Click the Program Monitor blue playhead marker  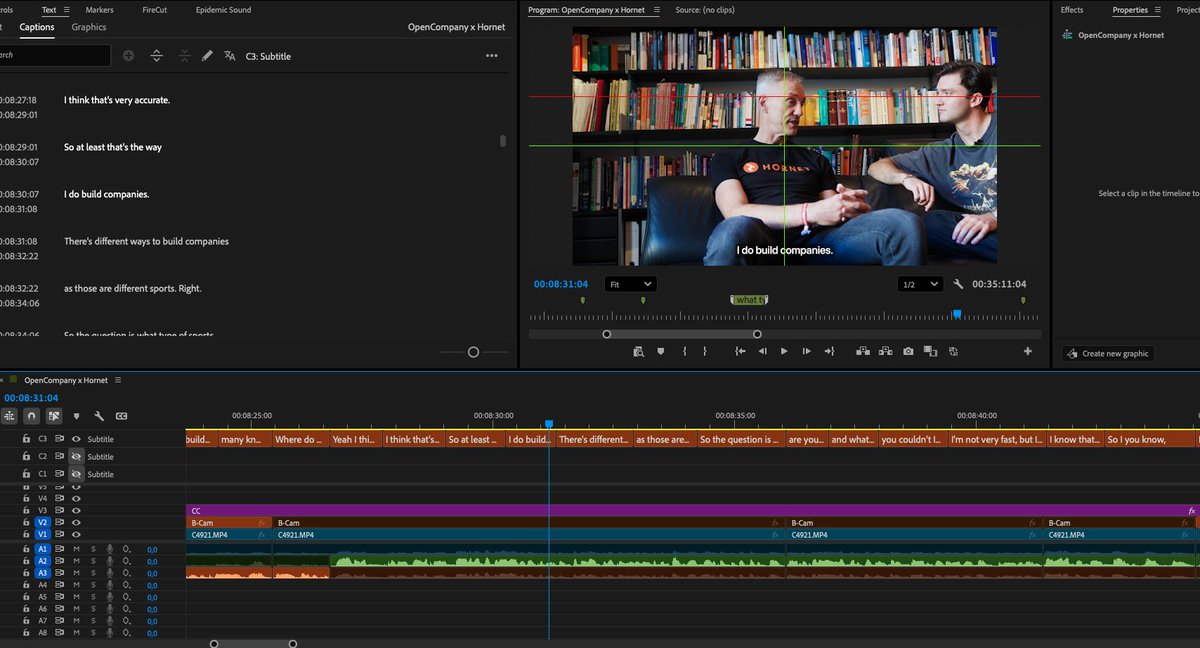[x=957, y=314]
